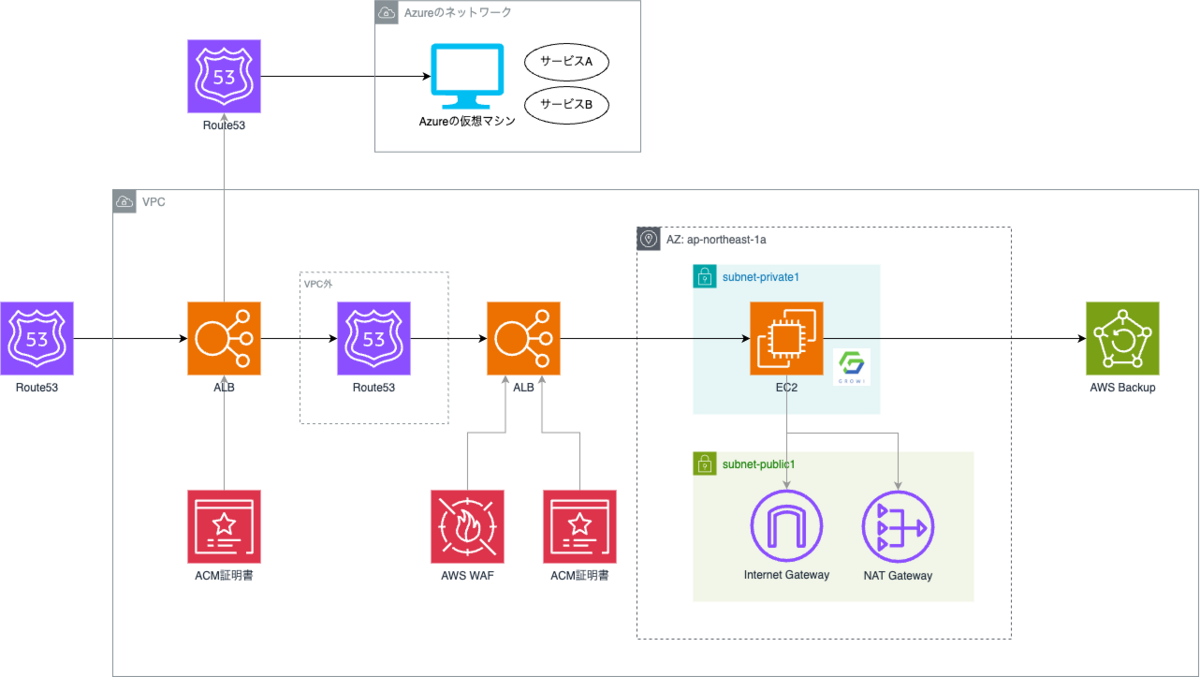Select the green lock icon of subnet-public1
The image size is (1200, 677).
click(x=704, y=463)
